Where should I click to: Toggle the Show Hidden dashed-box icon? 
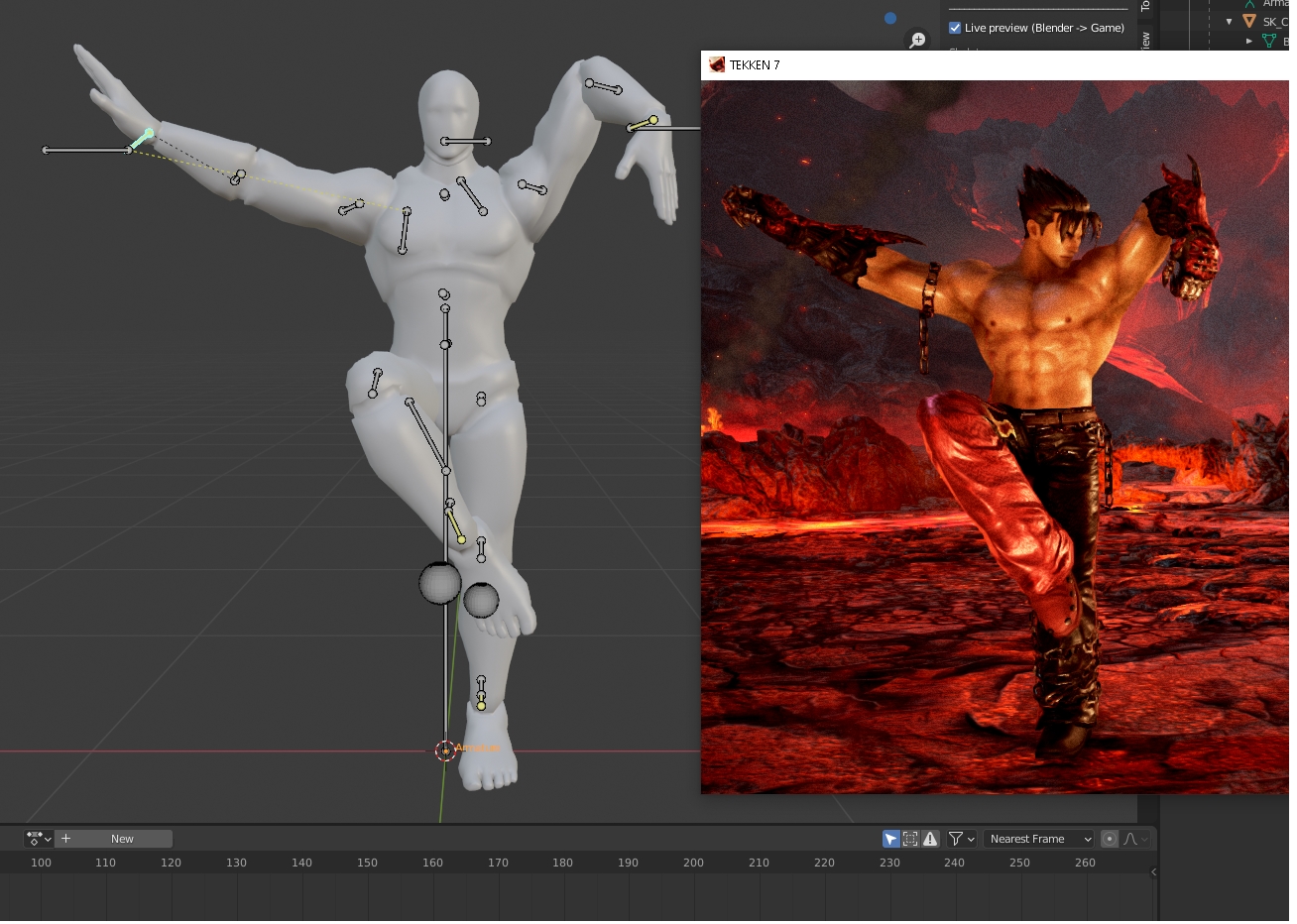click(x=910, y=839)
